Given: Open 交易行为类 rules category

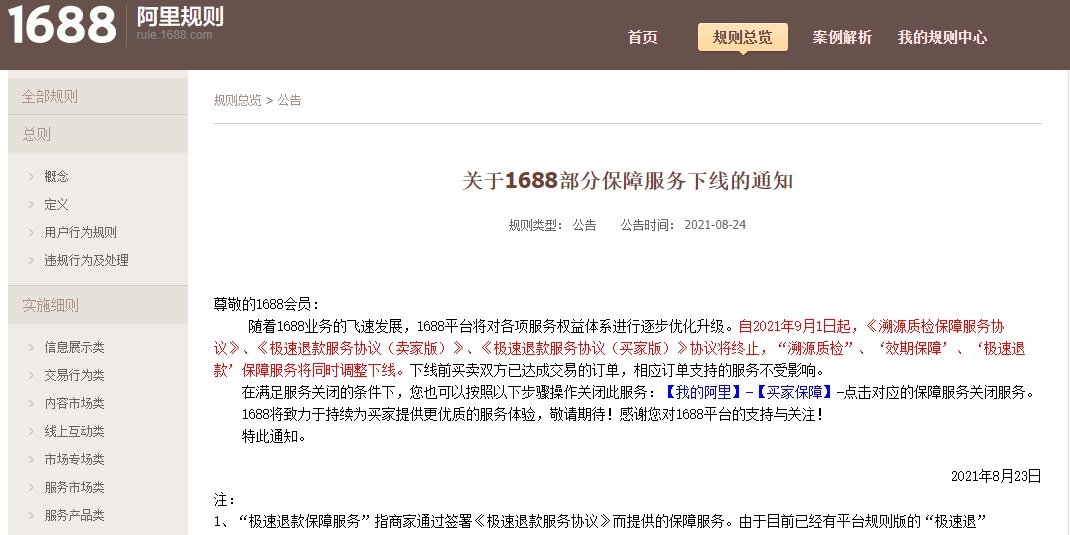Looking at the screenshot, I should click(74, 375).
